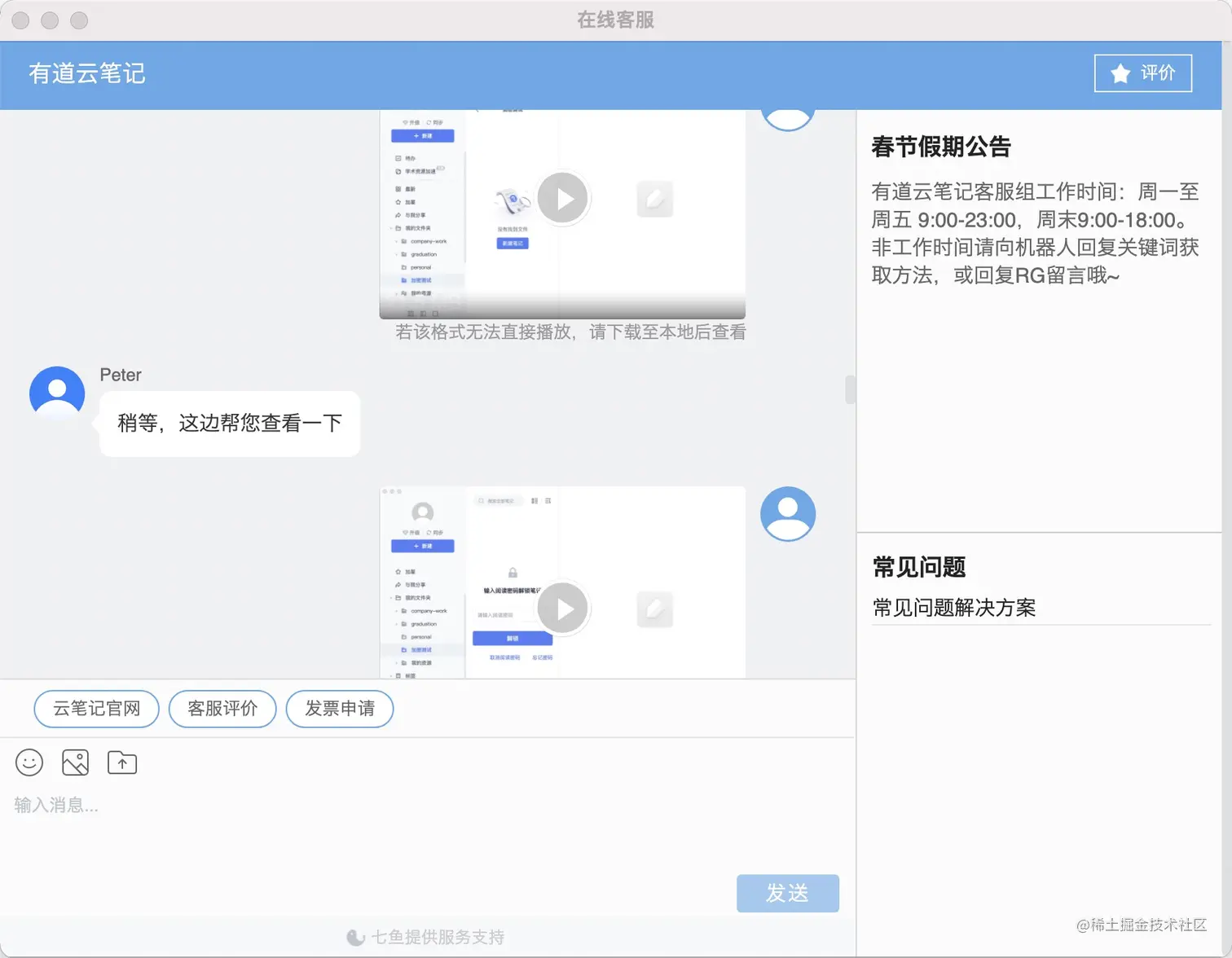1232x958 pixels.
Task: Click the upload file icon
Action: pos(122,762)
